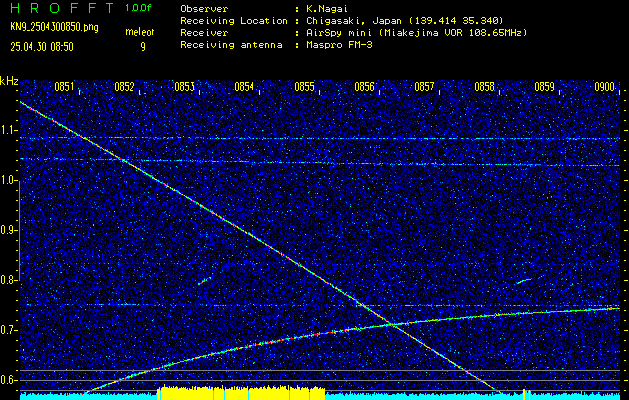Click the 0852 time marker
Screen dimensions: 629x400
[x=124, y=87]
